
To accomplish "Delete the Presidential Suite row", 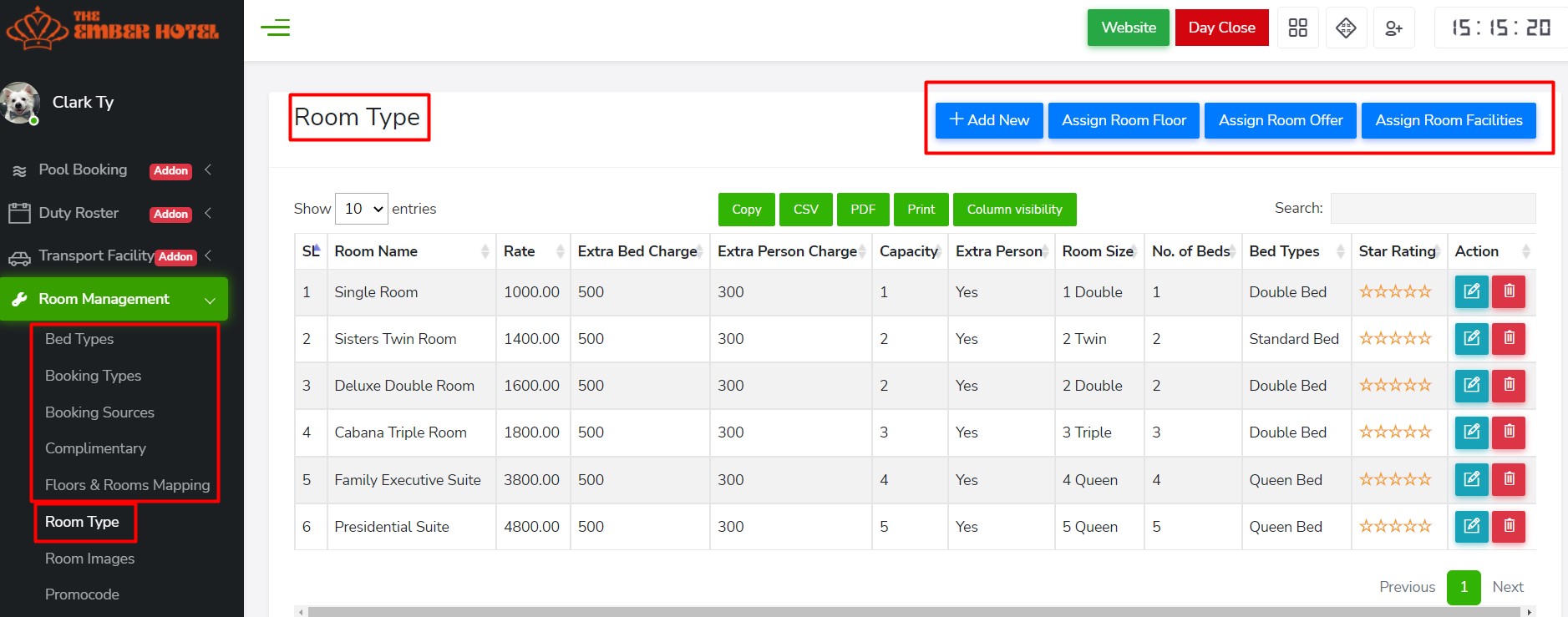I will [x=1509, y=527].
